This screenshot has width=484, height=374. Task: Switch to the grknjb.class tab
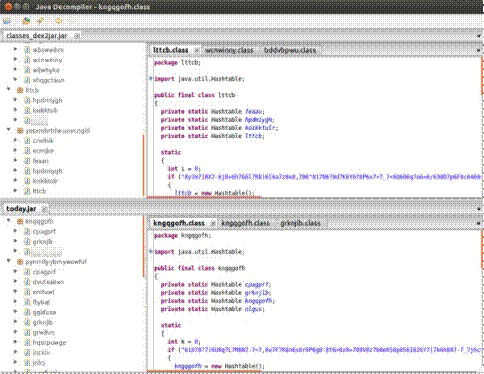click(x=300, y=223)
